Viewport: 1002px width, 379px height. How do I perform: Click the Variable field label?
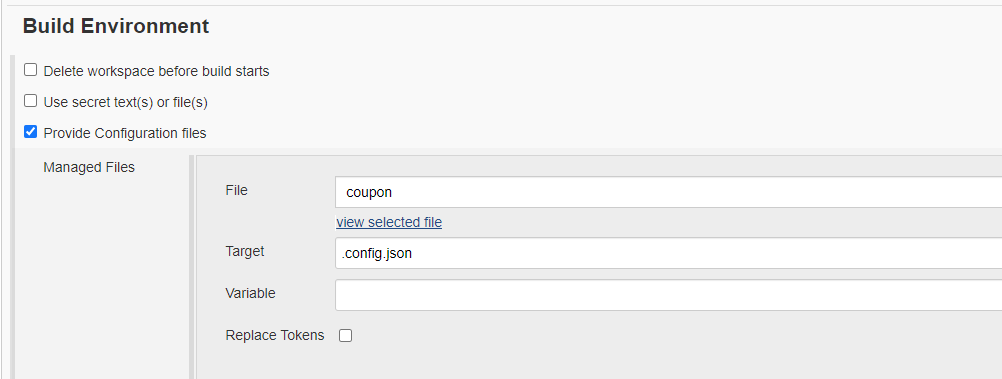pyautogui.click(x=250, y=293)
